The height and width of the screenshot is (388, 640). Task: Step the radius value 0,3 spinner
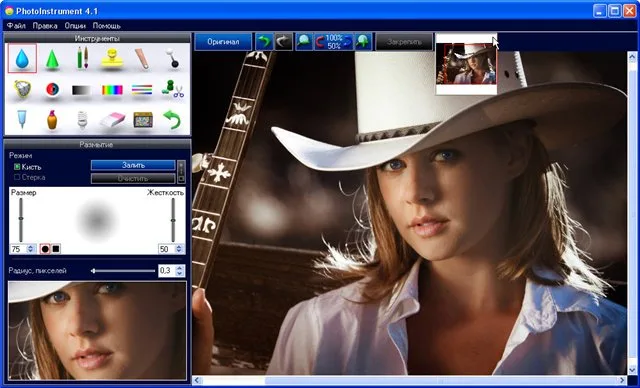point(180,270)
